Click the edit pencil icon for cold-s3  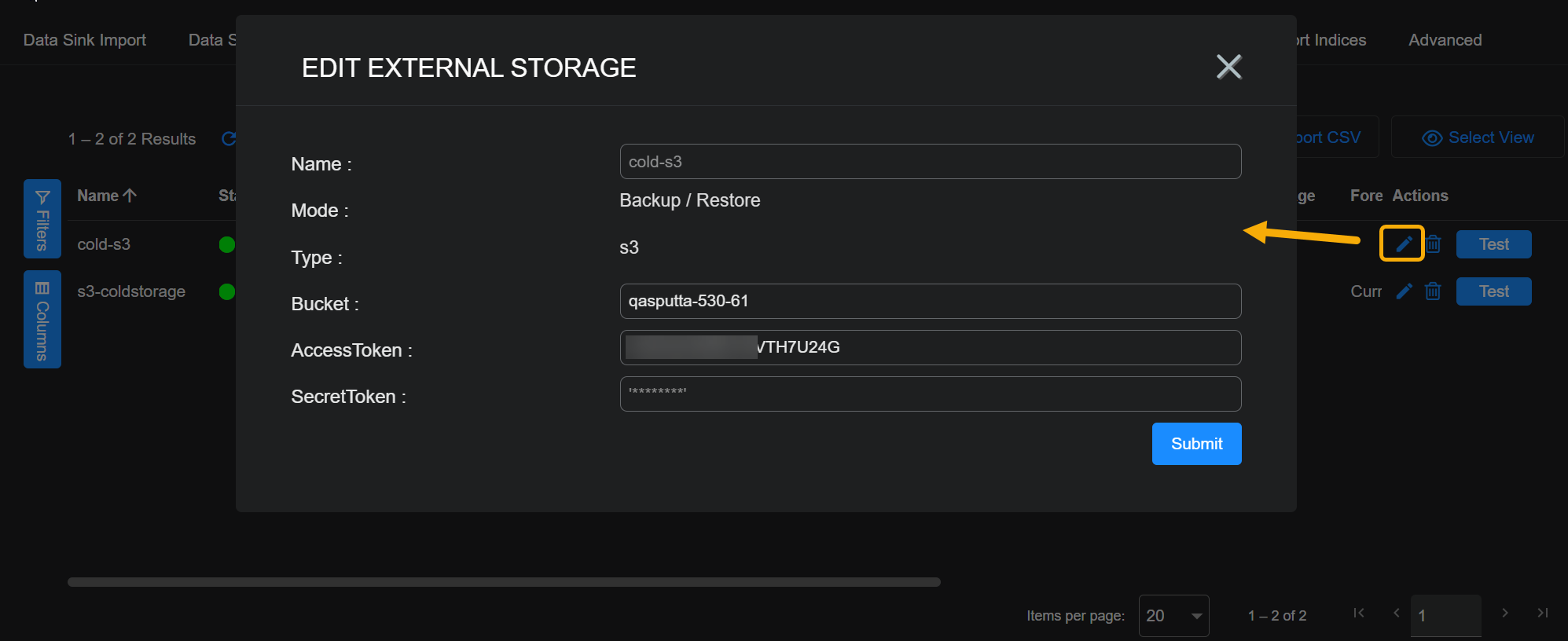pos(1403,244)
